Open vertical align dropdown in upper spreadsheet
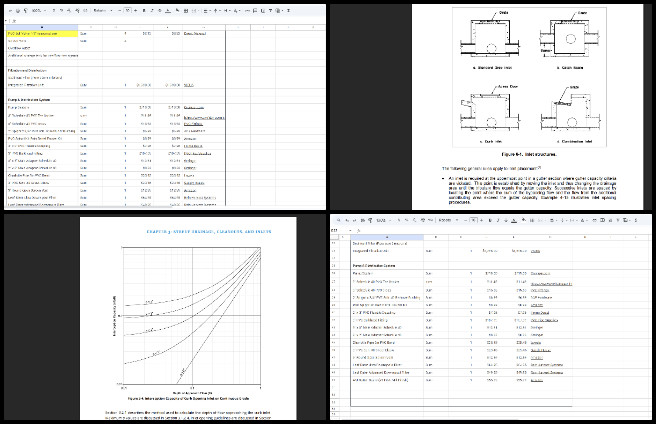 216,10
